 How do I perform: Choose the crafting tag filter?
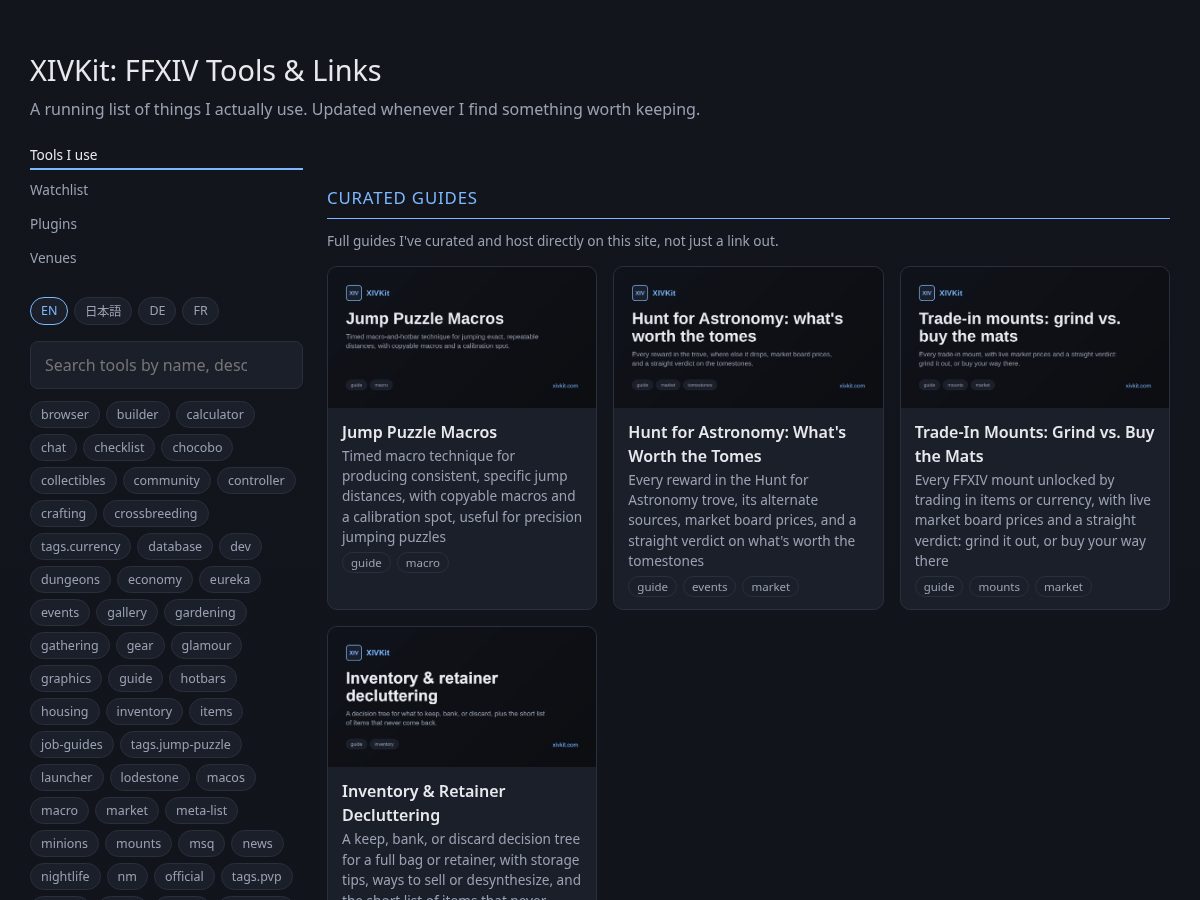coord(64,513)
